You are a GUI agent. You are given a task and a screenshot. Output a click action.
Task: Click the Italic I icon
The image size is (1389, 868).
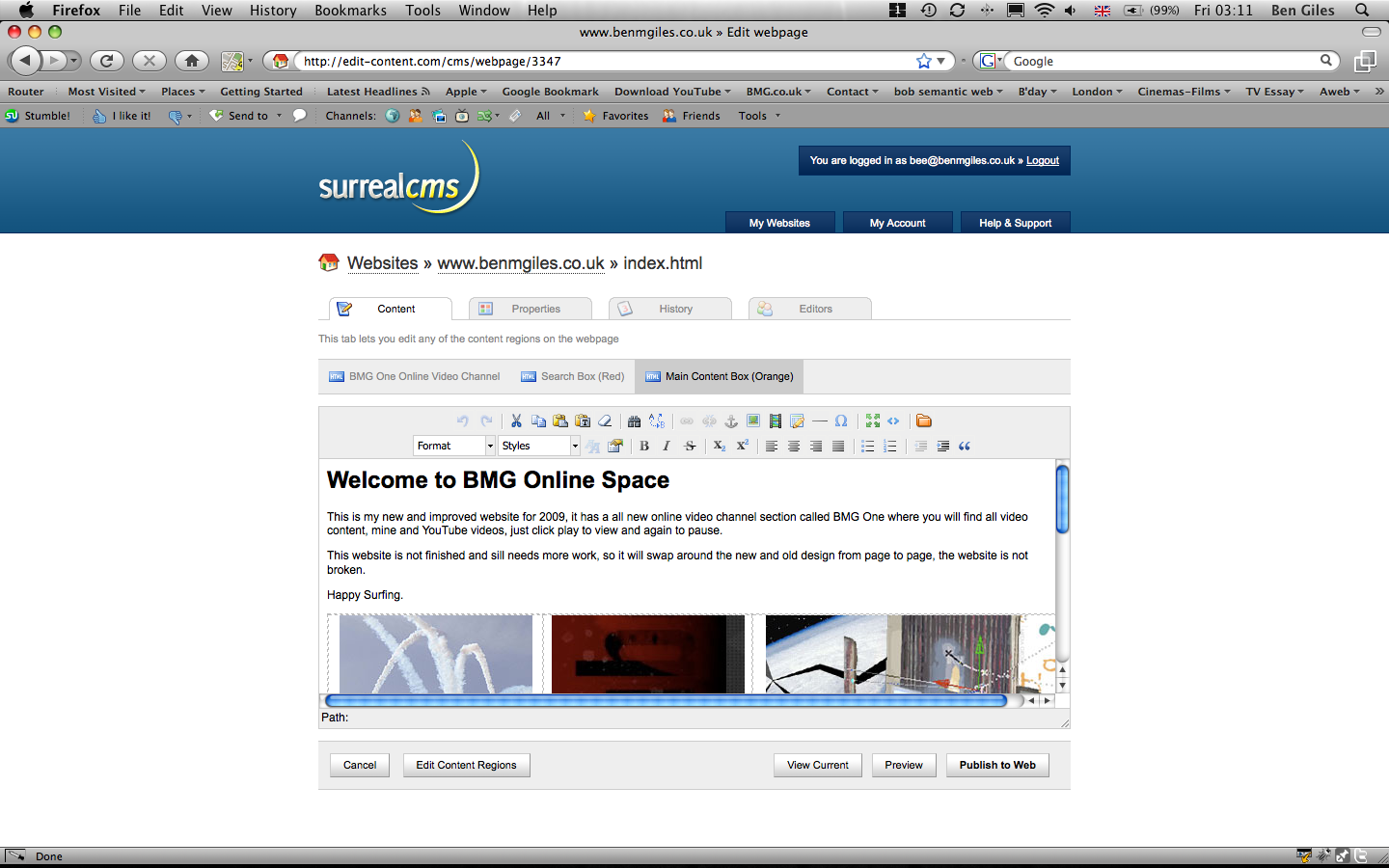pyautogui.click(x=667, y=446)
